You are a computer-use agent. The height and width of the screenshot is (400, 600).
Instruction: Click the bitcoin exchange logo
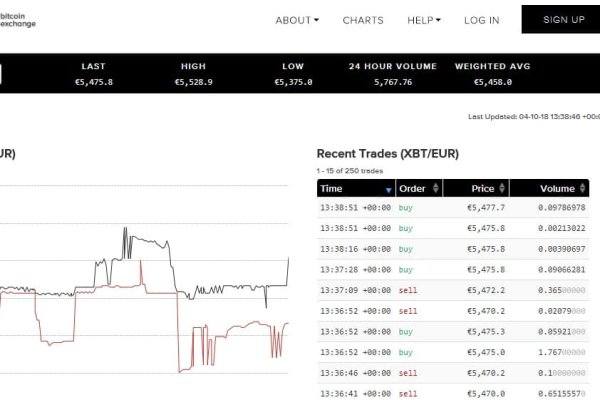[17, 19]
